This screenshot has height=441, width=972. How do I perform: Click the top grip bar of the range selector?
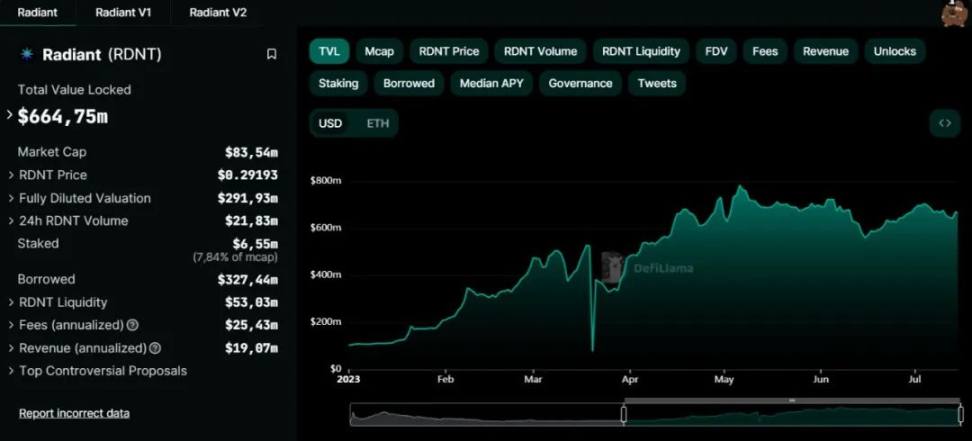click(792, 401)
